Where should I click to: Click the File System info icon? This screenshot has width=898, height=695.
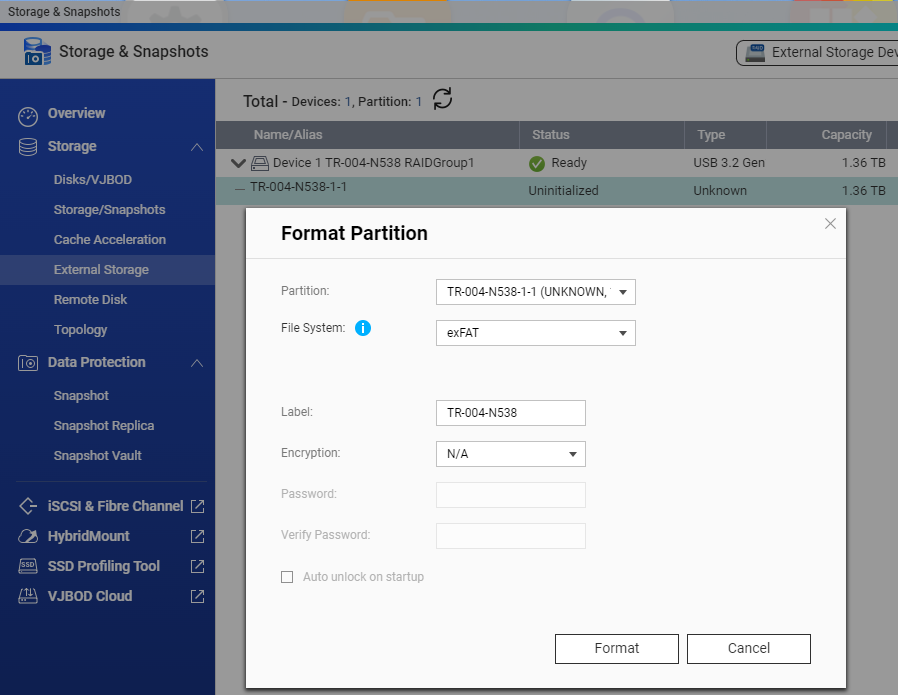[363, 328]
